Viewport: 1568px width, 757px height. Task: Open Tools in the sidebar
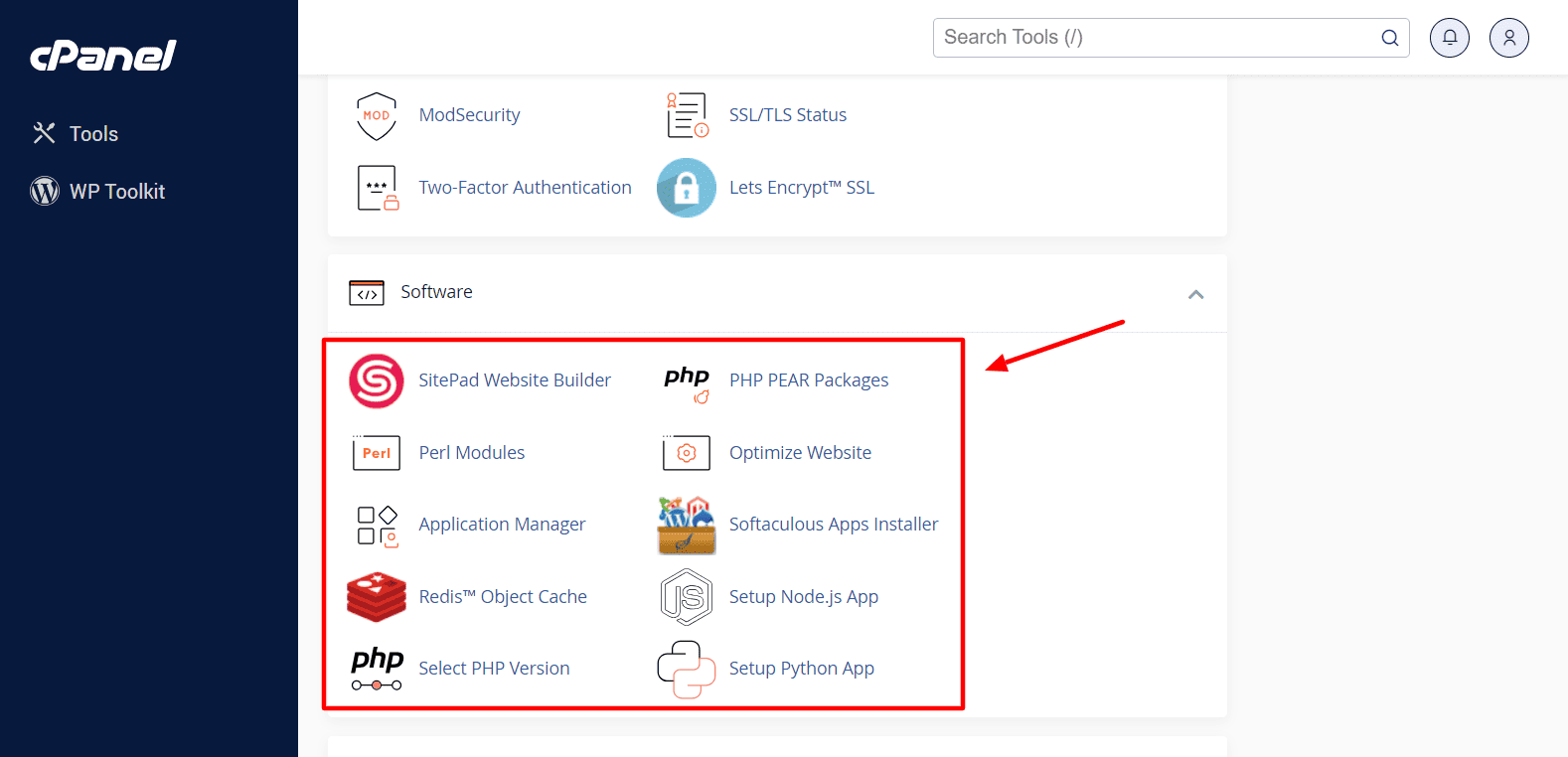click(x=93, y=134)
